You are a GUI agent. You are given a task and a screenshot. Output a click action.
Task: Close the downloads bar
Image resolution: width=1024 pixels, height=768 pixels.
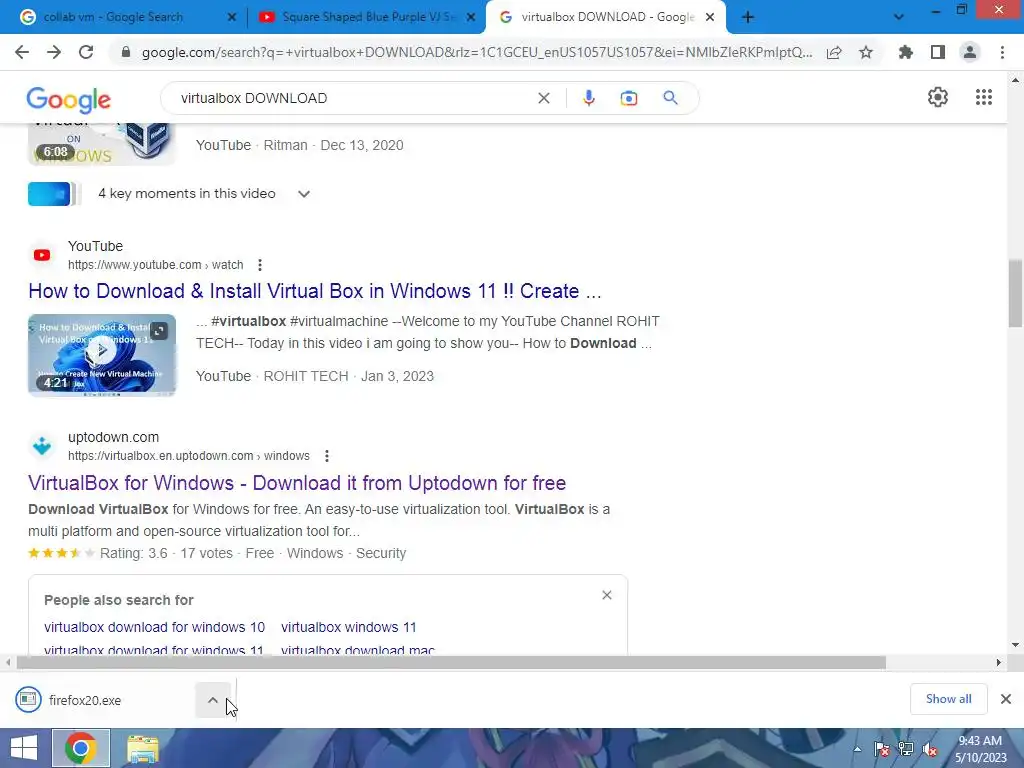[x=1006, y=699]
